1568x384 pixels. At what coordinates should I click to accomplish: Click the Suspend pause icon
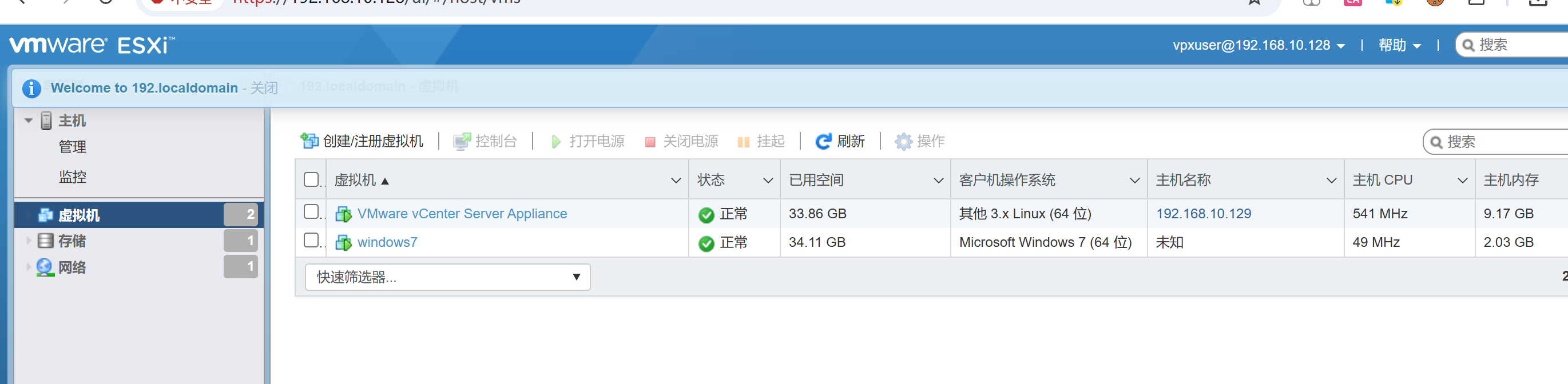point(743,142)
